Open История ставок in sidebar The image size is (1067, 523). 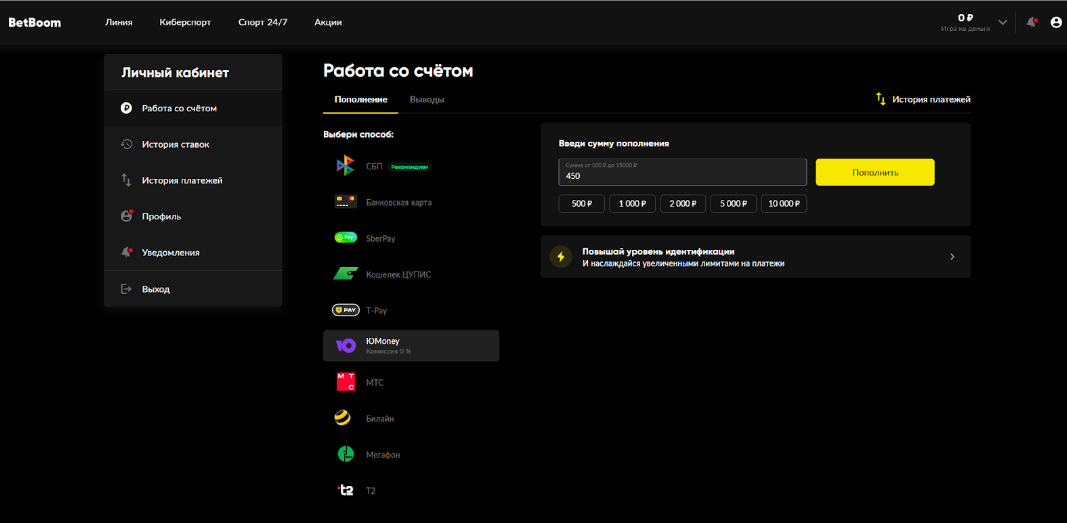point(175,144)
